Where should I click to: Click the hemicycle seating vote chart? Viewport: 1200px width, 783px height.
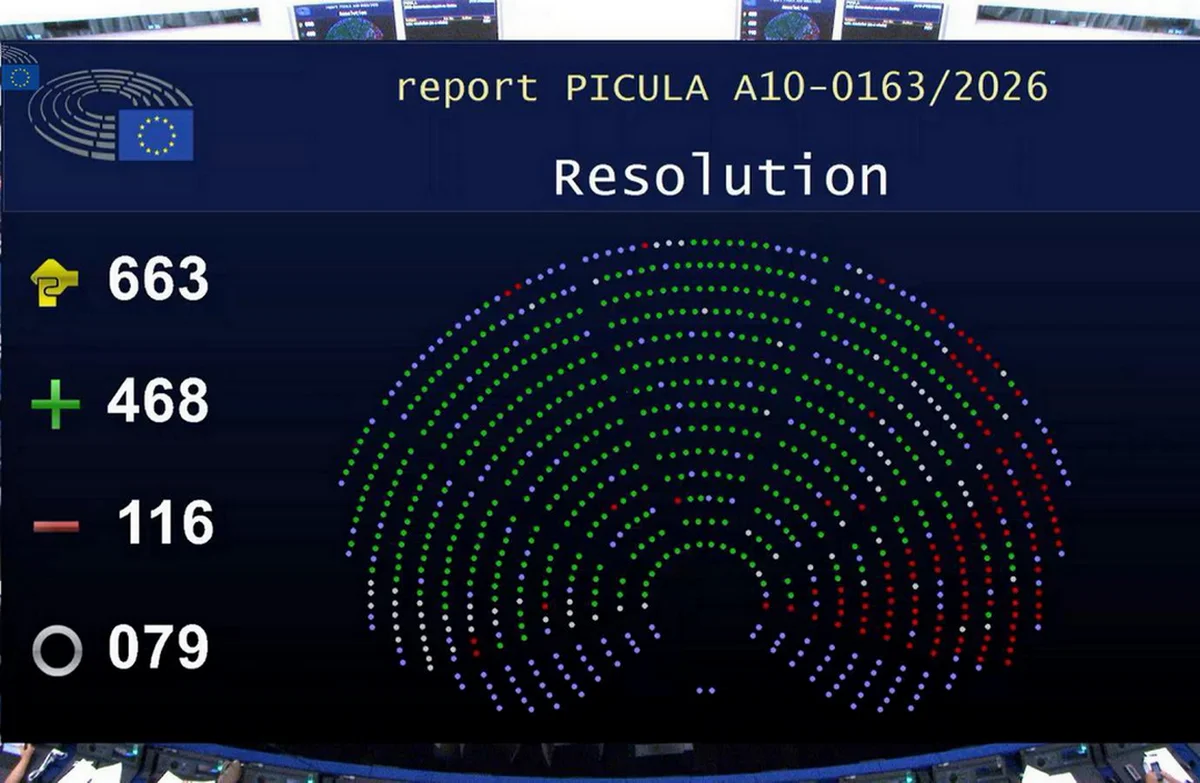[x=705, y=475]
